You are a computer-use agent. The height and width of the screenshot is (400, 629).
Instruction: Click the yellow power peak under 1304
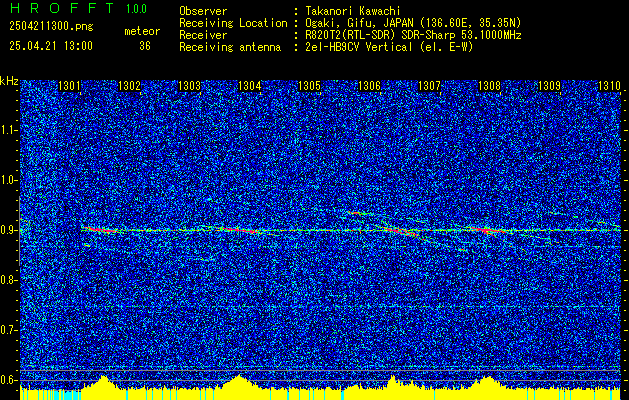239,381
